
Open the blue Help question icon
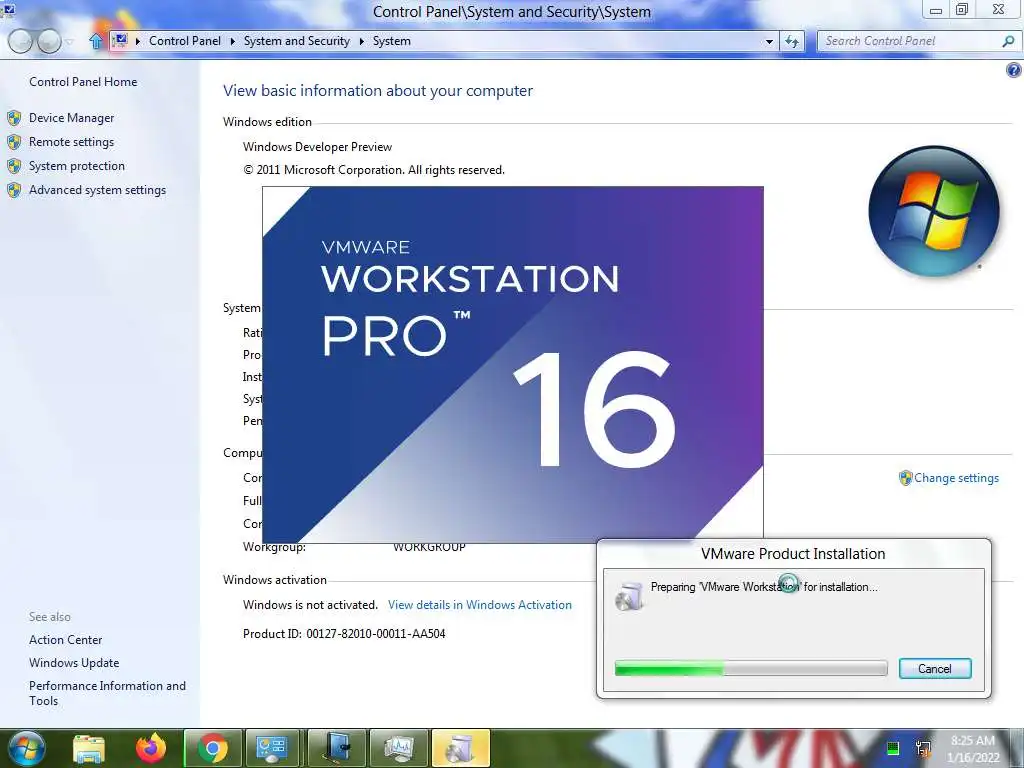[1014, 70]
